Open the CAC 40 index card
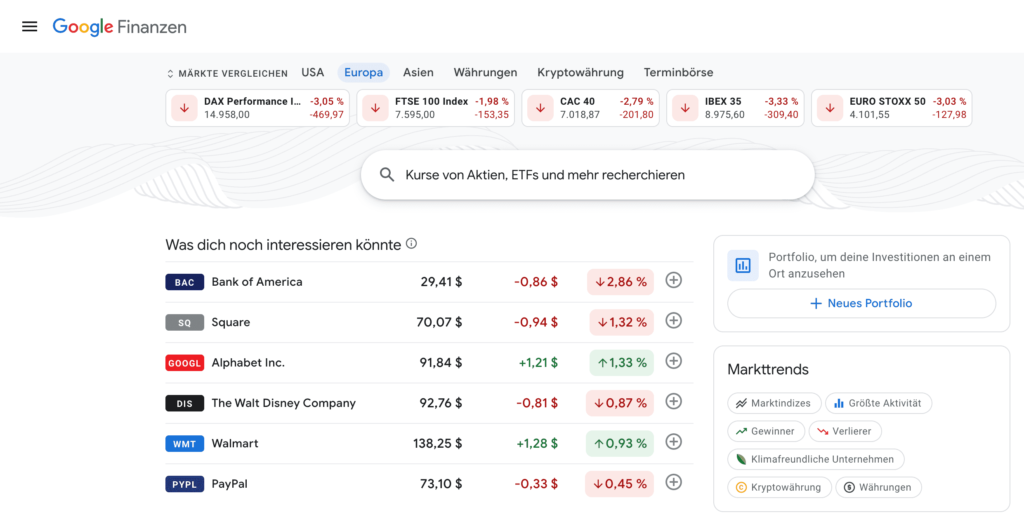1024x517 pixels. [590, 108]
